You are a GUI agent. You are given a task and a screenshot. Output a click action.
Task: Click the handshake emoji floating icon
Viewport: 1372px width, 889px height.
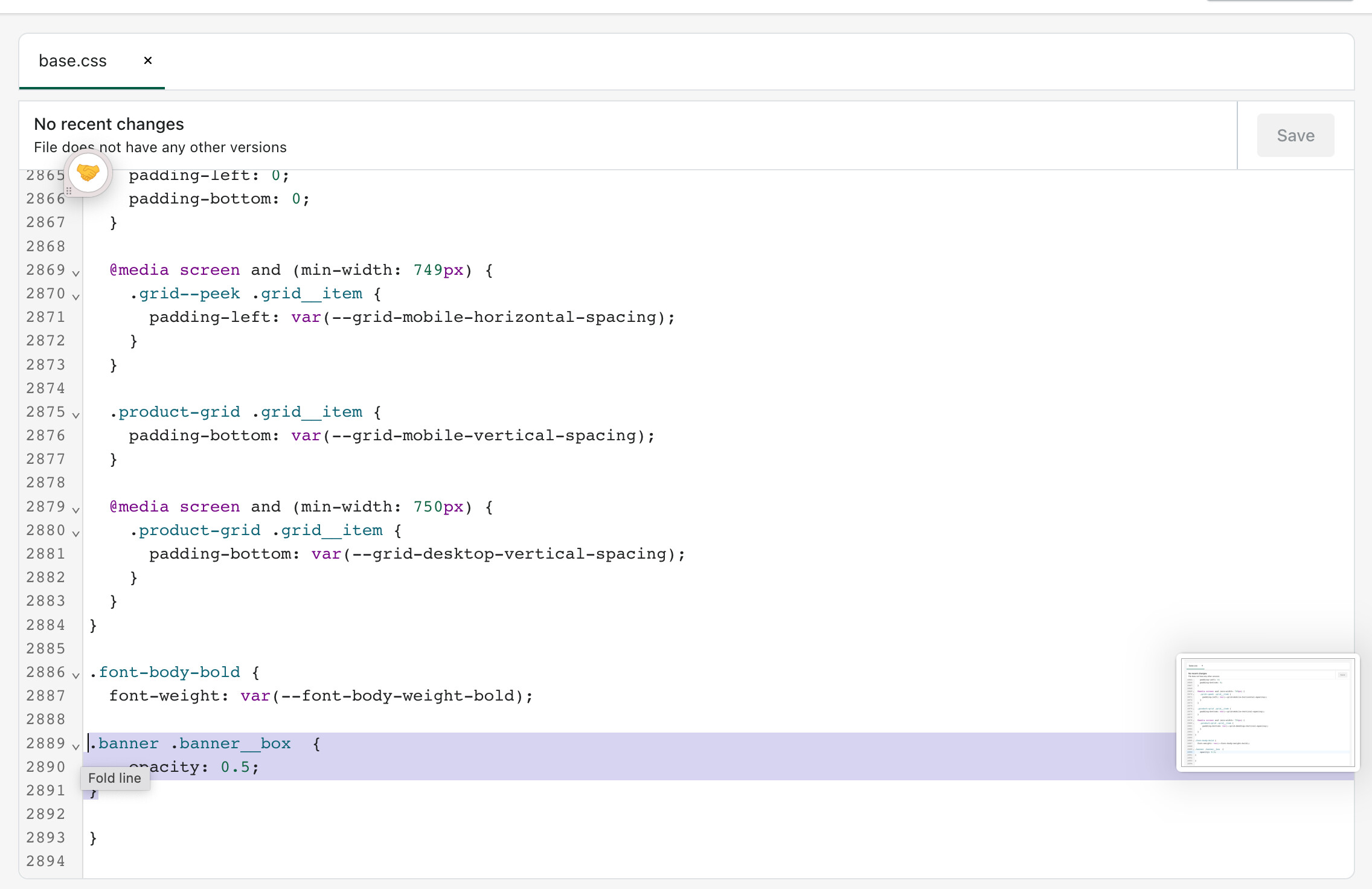[88, 173]
